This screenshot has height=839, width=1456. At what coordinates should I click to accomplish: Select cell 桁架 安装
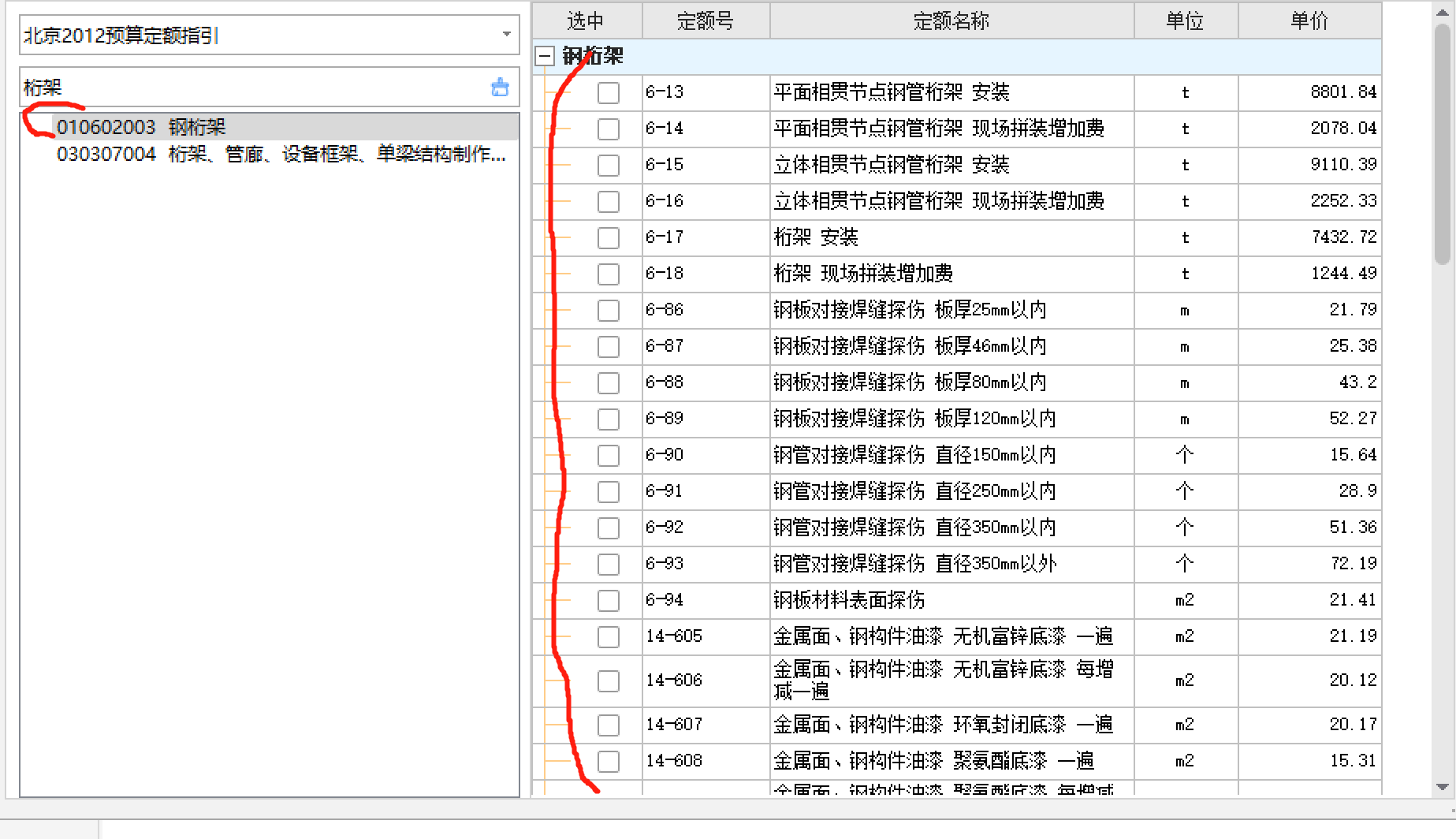point(951,237)
